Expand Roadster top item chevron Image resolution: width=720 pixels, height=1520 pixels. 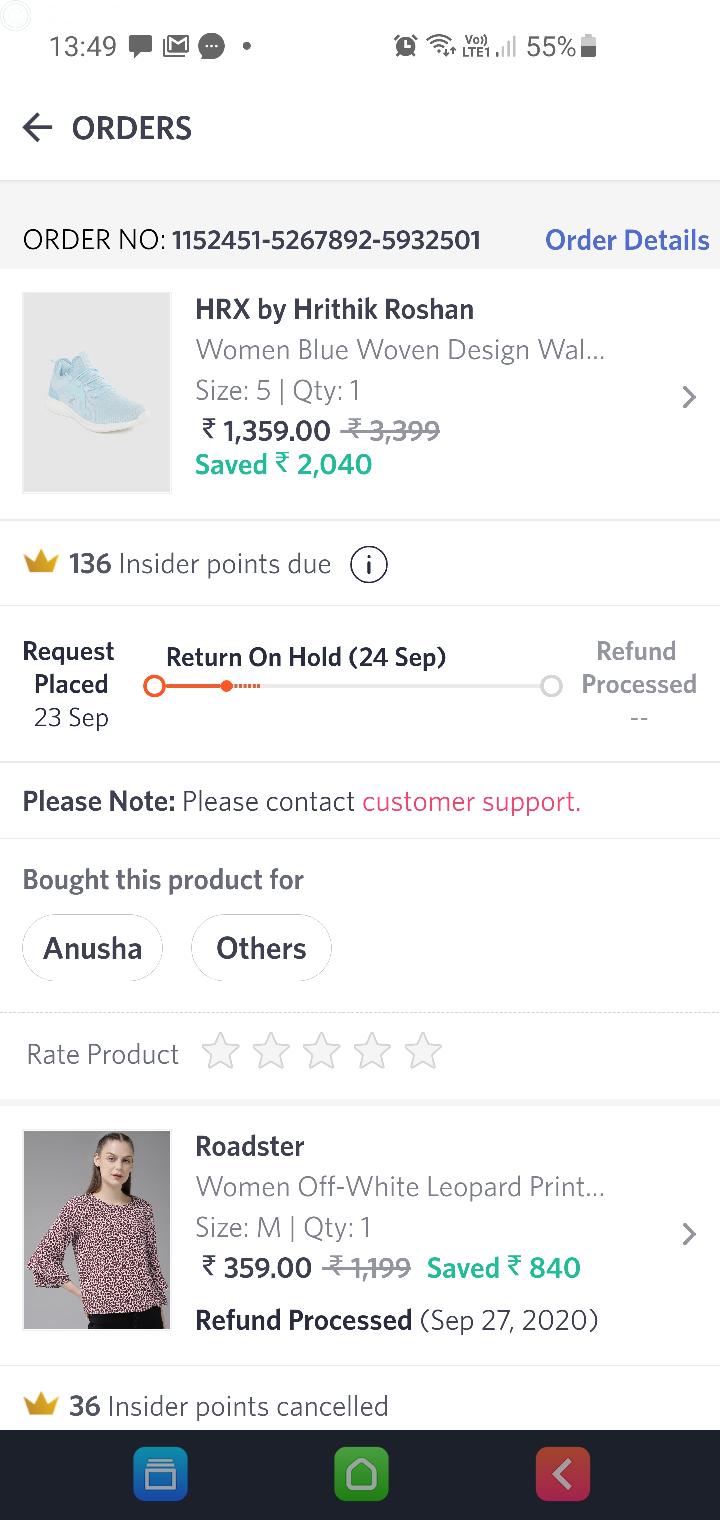(x=688, y=1233)
